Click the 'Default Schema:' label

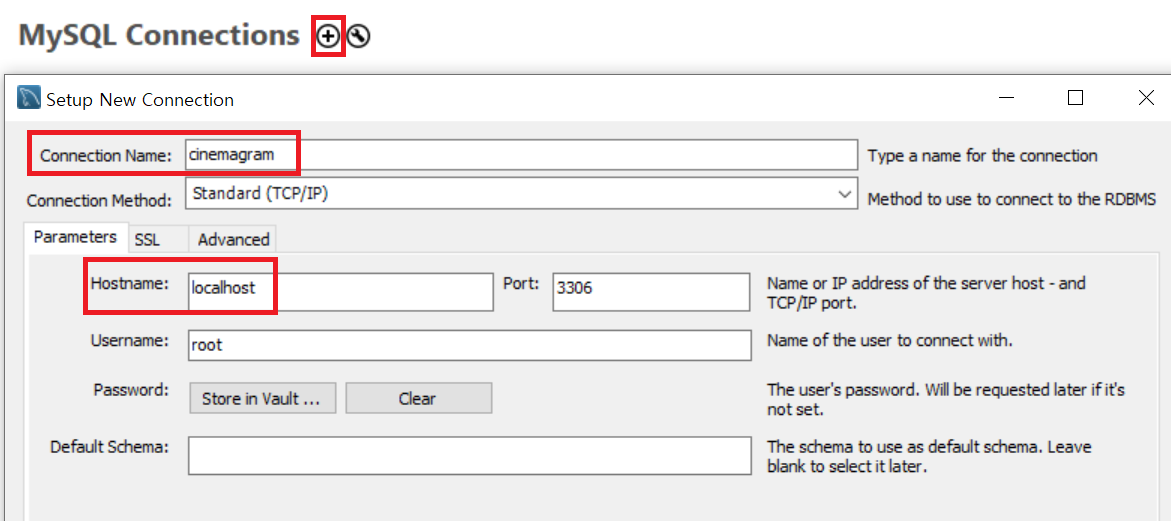click(x=111, y=447)
